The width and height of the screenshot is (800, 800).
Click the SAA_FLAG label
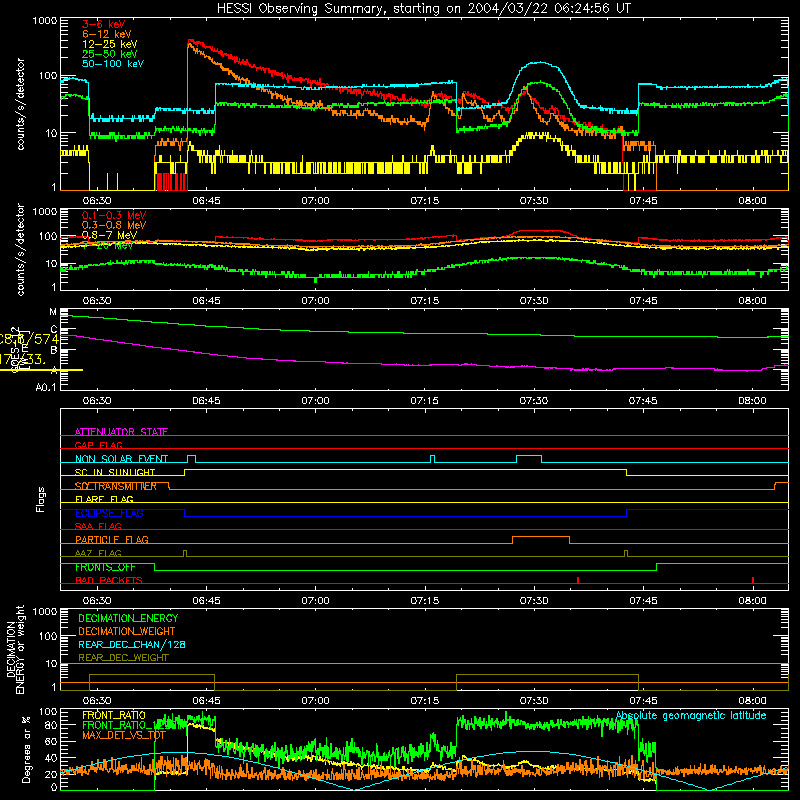pos(98,526)
